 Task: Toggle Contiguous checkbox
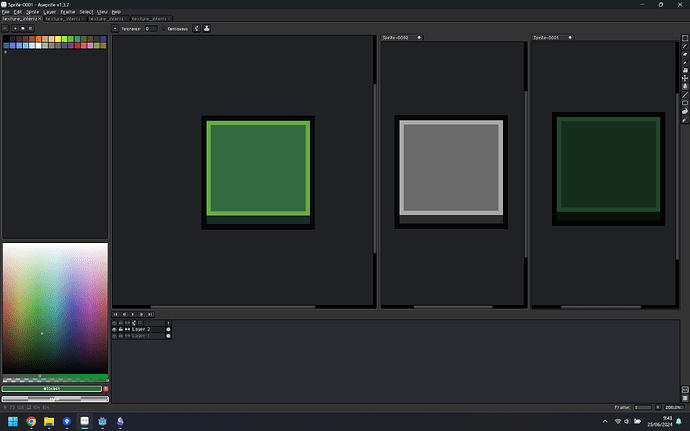(175, 29)
